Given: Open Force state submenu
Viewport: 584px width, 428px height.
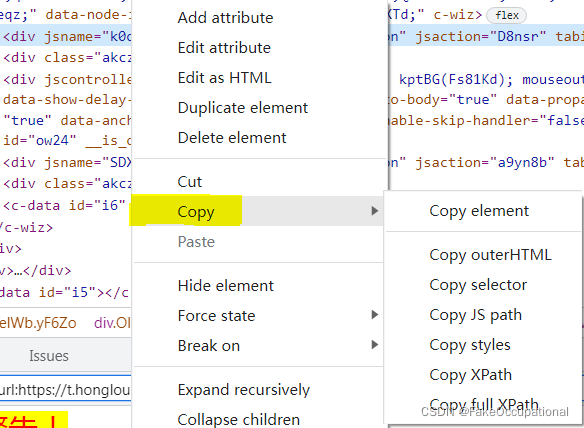Looking at the screenshot, I should pos(258,316).
